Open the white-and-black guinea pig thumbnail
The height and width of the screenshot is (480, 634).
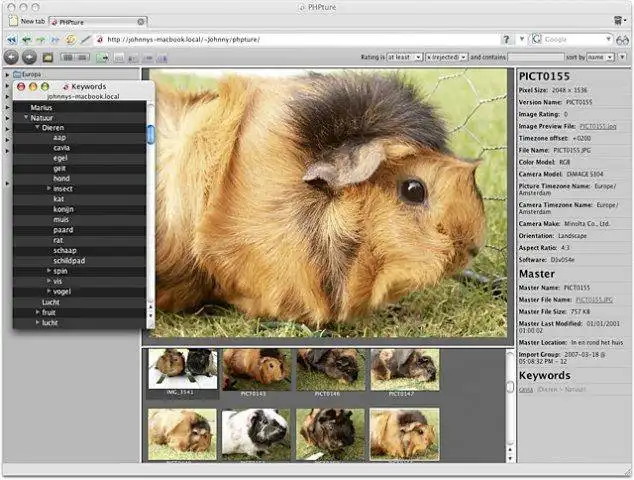point(256,433)
